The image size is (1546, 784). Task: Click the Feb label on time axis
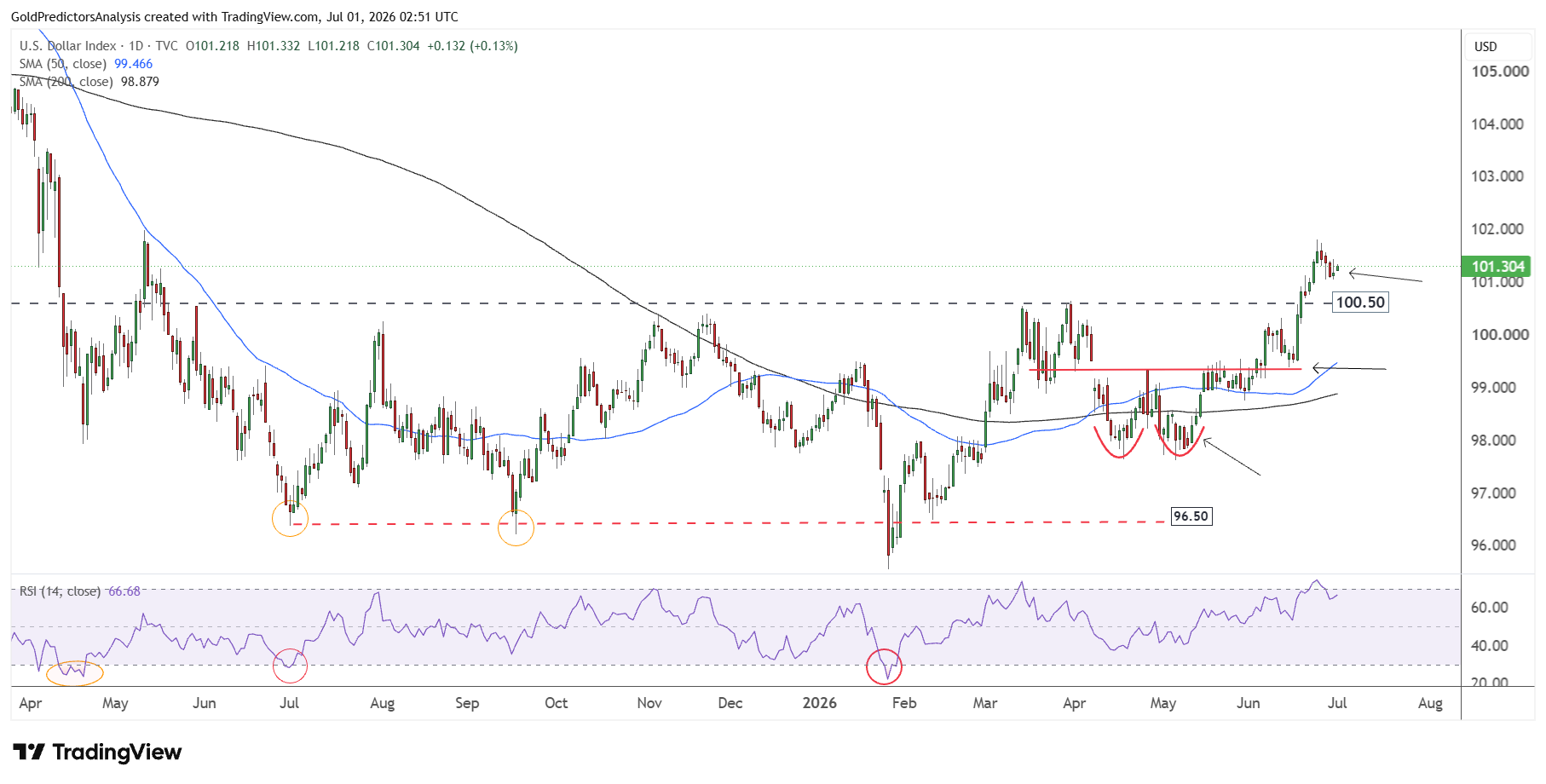click(x=904, y=703)
